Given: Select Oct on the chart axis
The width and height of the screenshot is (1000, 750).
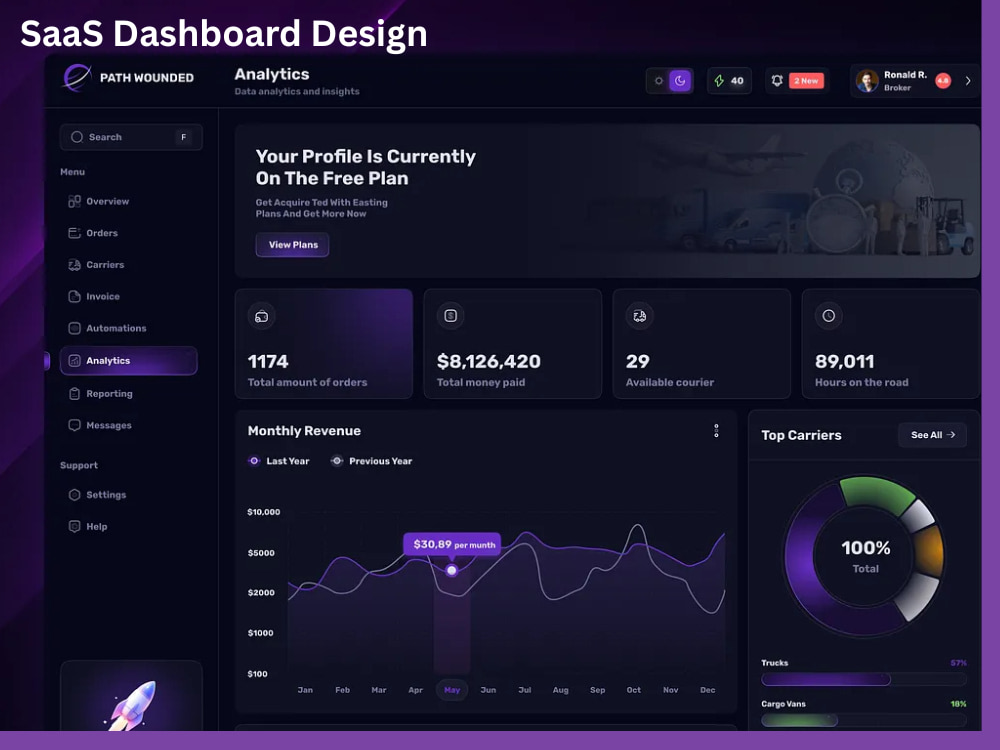Looking at the screenshot, I should [x=633, y=690].
